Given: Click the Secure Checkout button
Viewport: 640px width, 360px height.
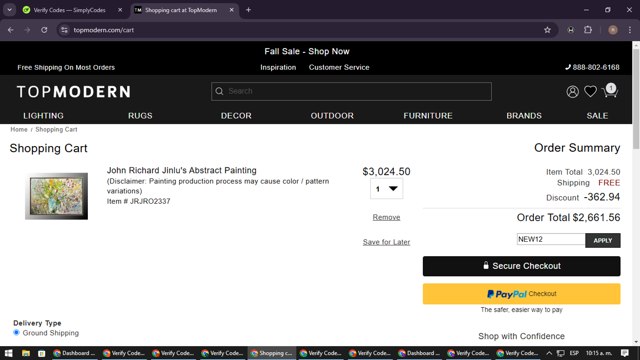Looking at the screenshot, I should tap(521, 266).
